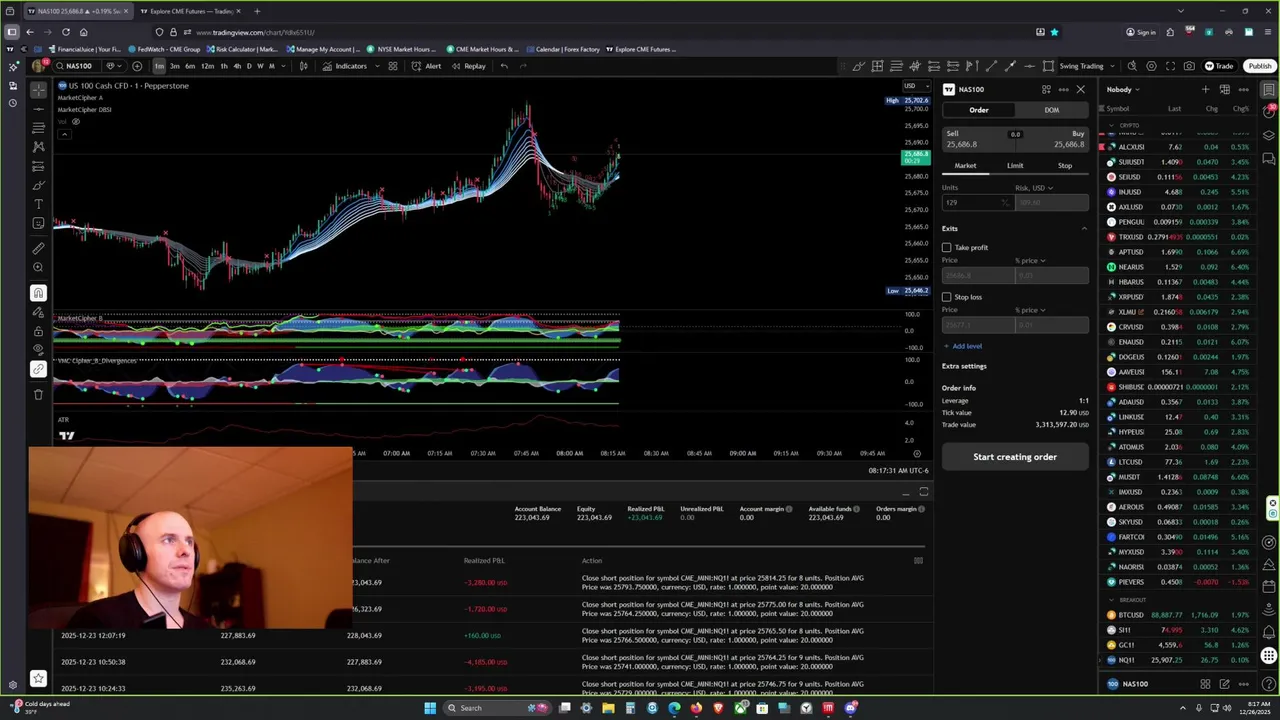Select the ruler Measure tool
Screen dimensions: 1280x720
[x=38, y=248]
